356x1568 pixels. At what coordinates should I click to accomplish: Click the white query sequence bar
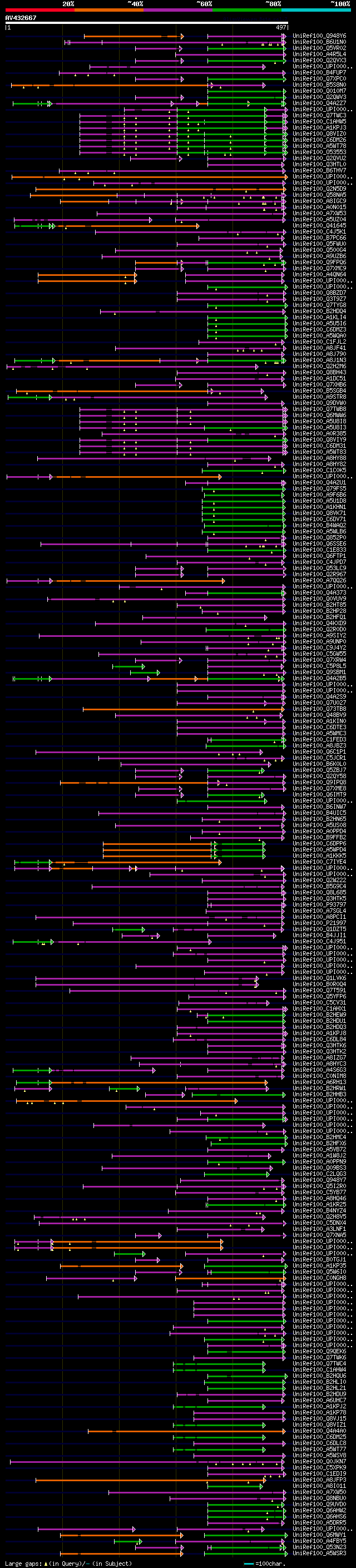[147, 22]
